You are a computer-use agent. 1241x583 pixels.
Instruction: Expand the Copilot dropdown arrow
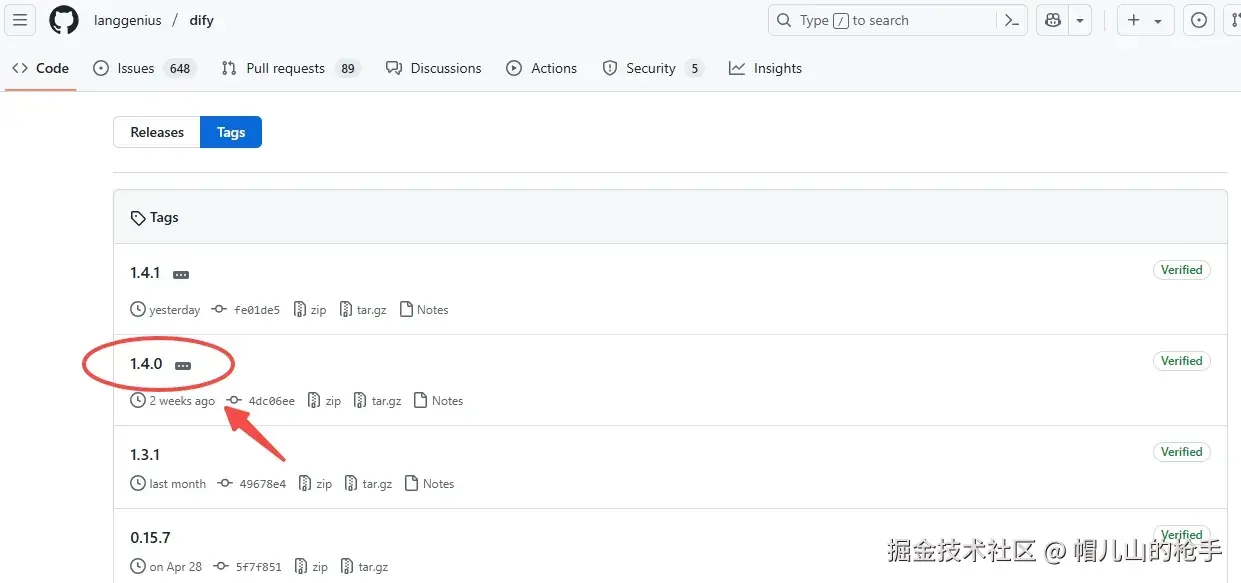[1081, 20]
